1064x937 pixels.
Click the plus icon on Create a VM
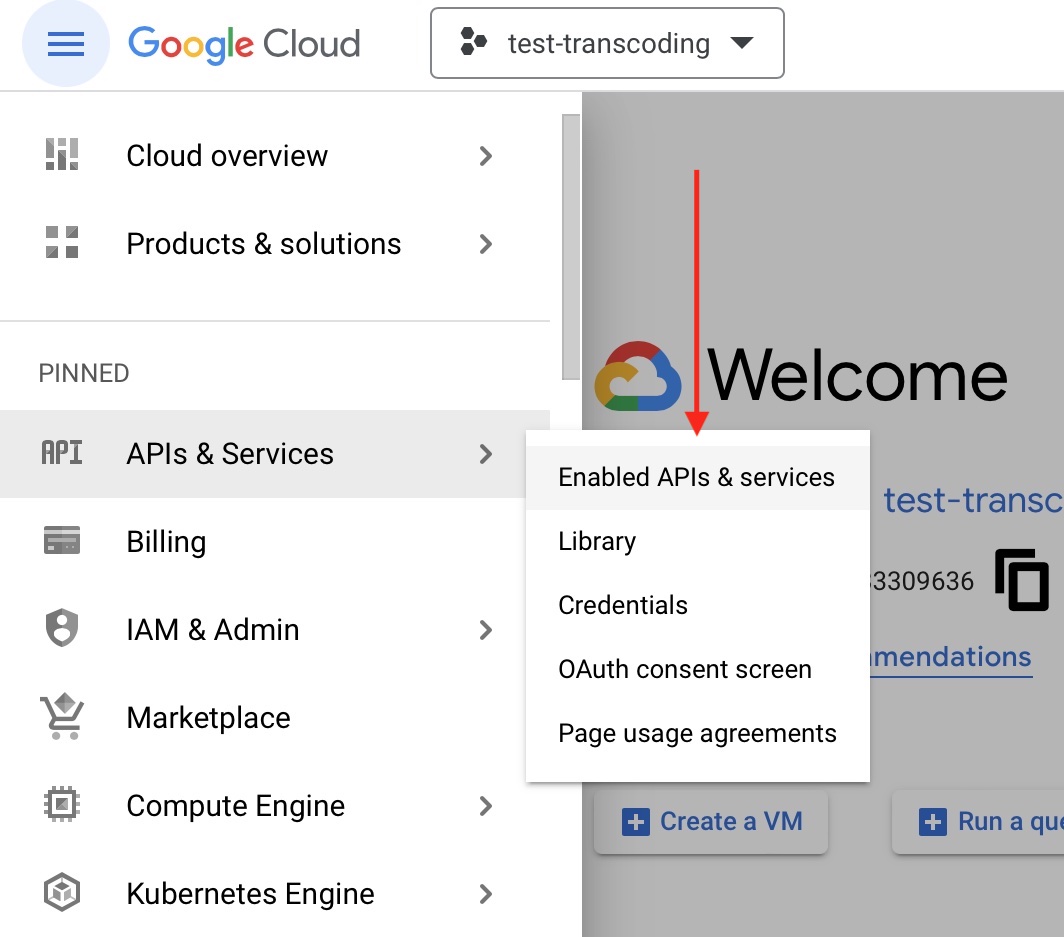(636, 822)
